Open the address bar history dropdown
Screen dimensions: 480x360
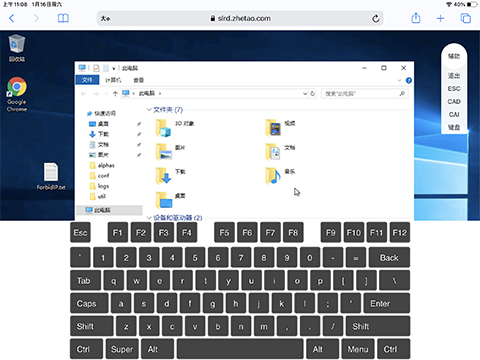coord(305,94)
